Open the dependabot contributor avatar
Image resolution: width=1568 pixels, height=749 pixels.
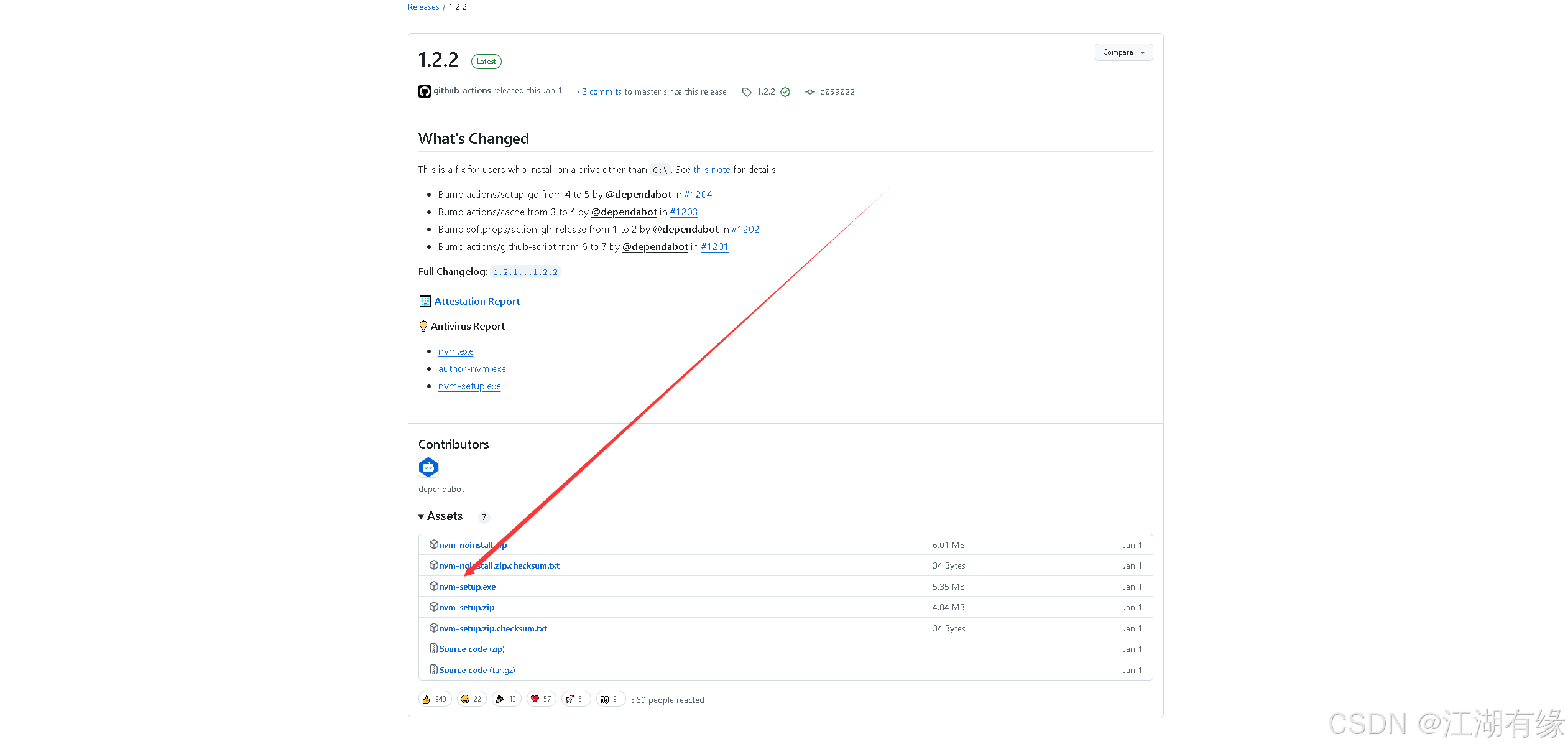[x=428, y=467]
